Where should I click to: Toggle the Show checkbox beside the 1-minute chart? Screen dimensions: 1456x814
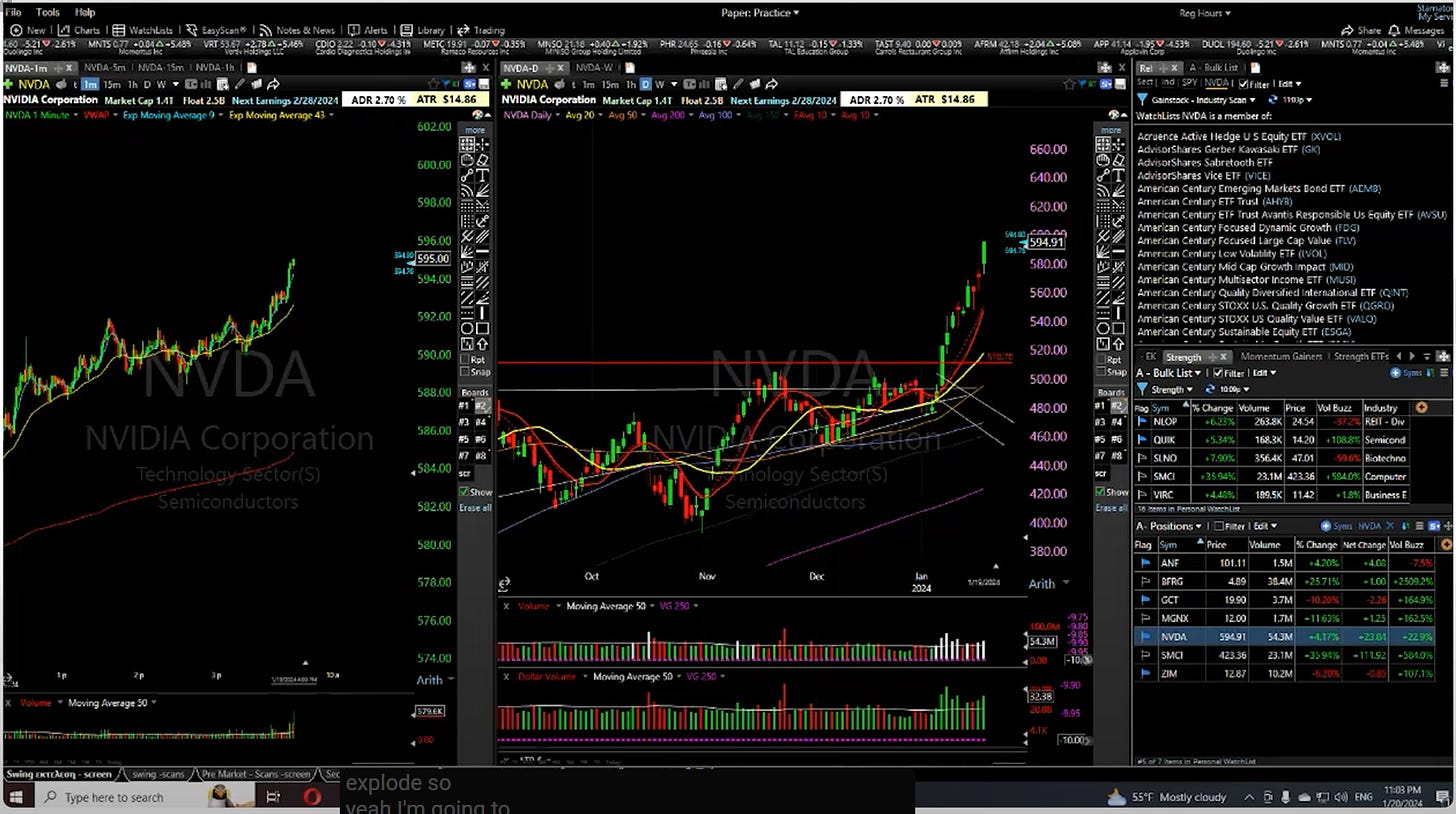(x=465, y=492)
